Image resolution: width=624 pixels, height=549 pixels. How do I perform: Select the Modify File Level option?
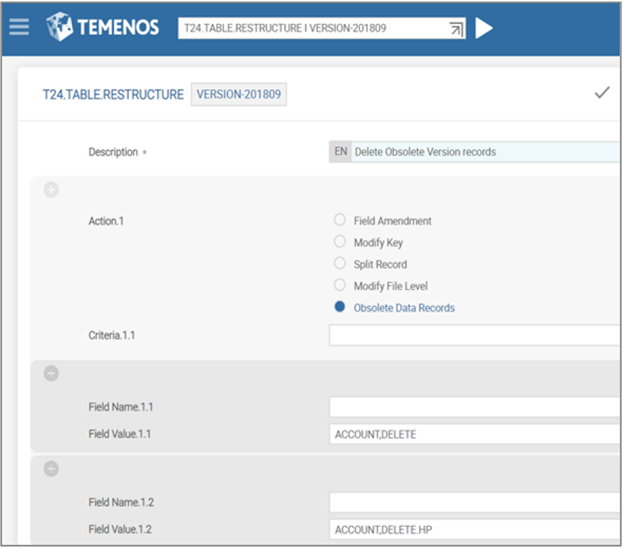[x=340, y=286]
